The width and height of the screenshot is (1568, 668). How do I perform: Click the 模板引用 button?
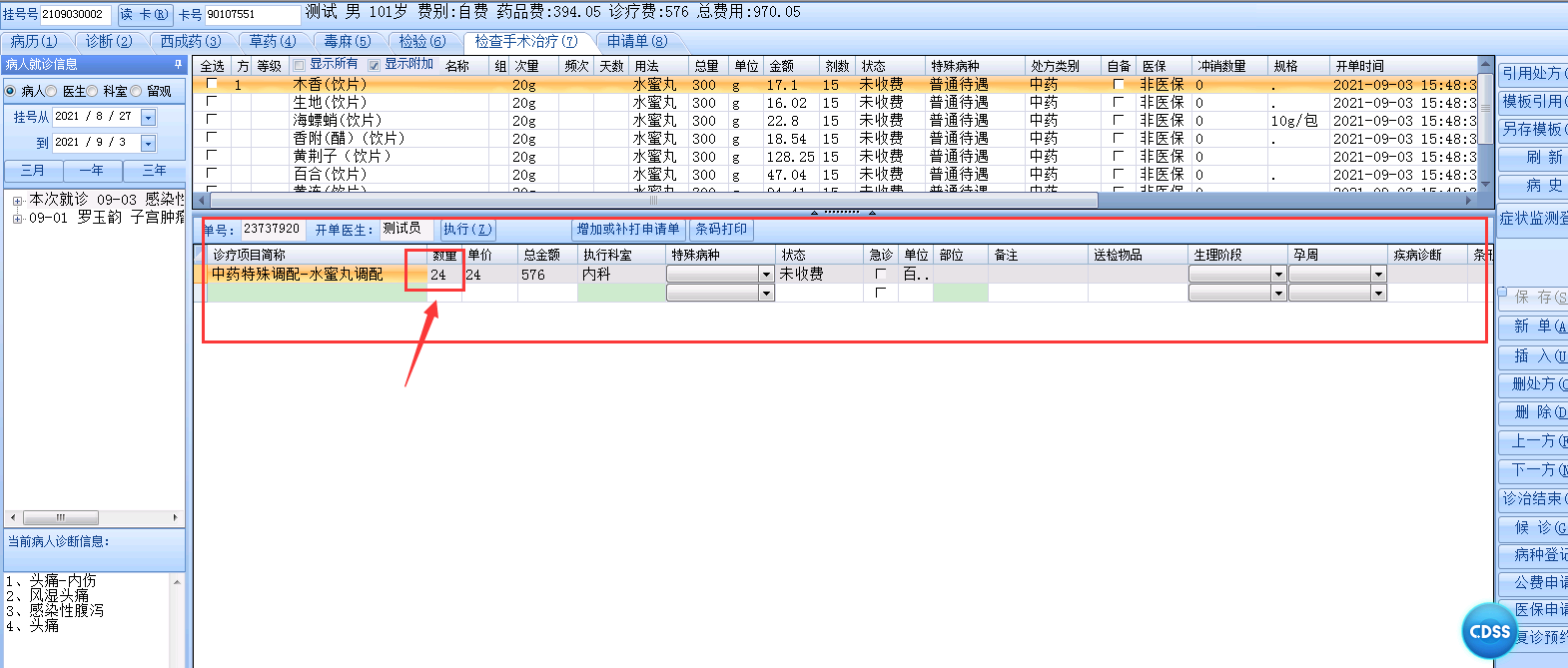(1533, 101)
